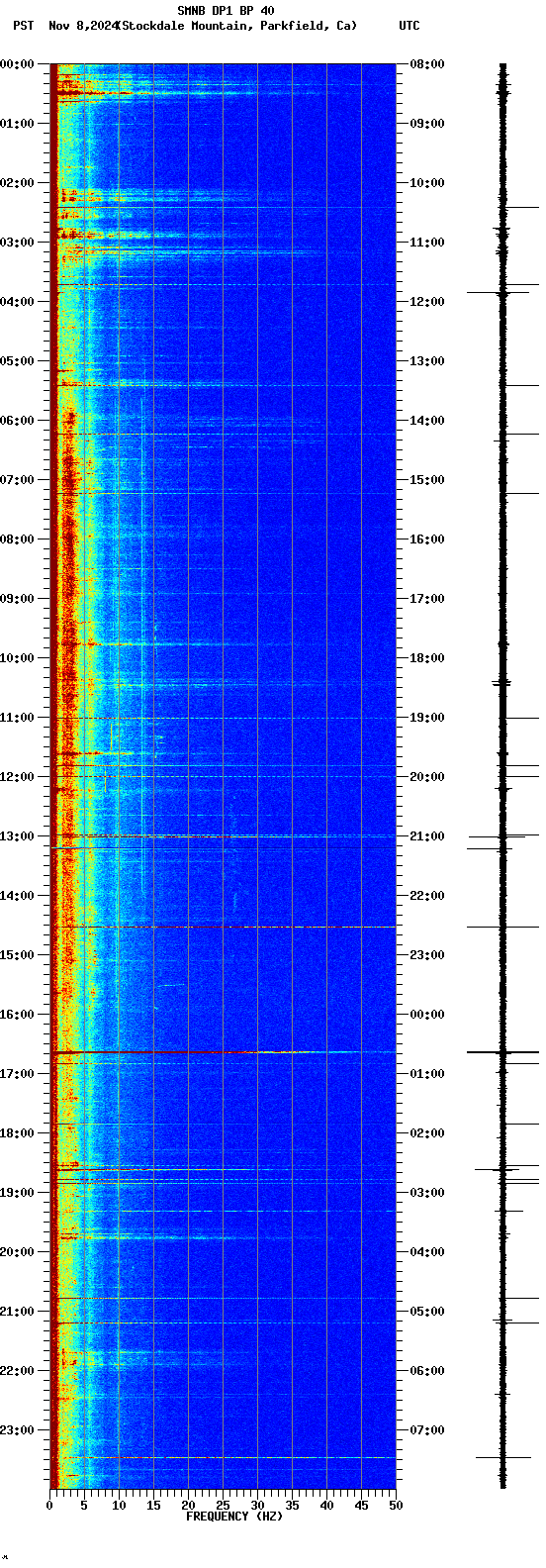Click the 20:00 UTC time label
Screen dimensions: 546x1568
pyautogui.click(x=427, y=777)
